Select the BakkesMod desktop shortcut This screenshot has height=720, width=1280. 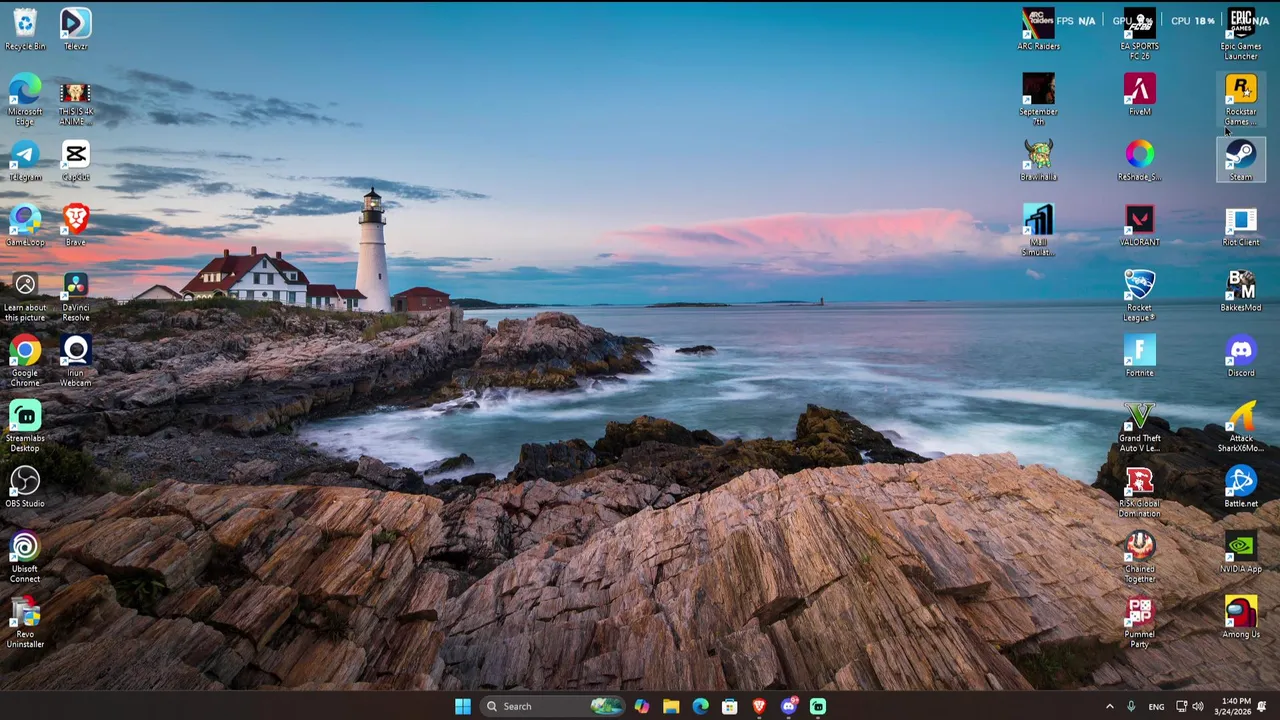coord(1241,292)
